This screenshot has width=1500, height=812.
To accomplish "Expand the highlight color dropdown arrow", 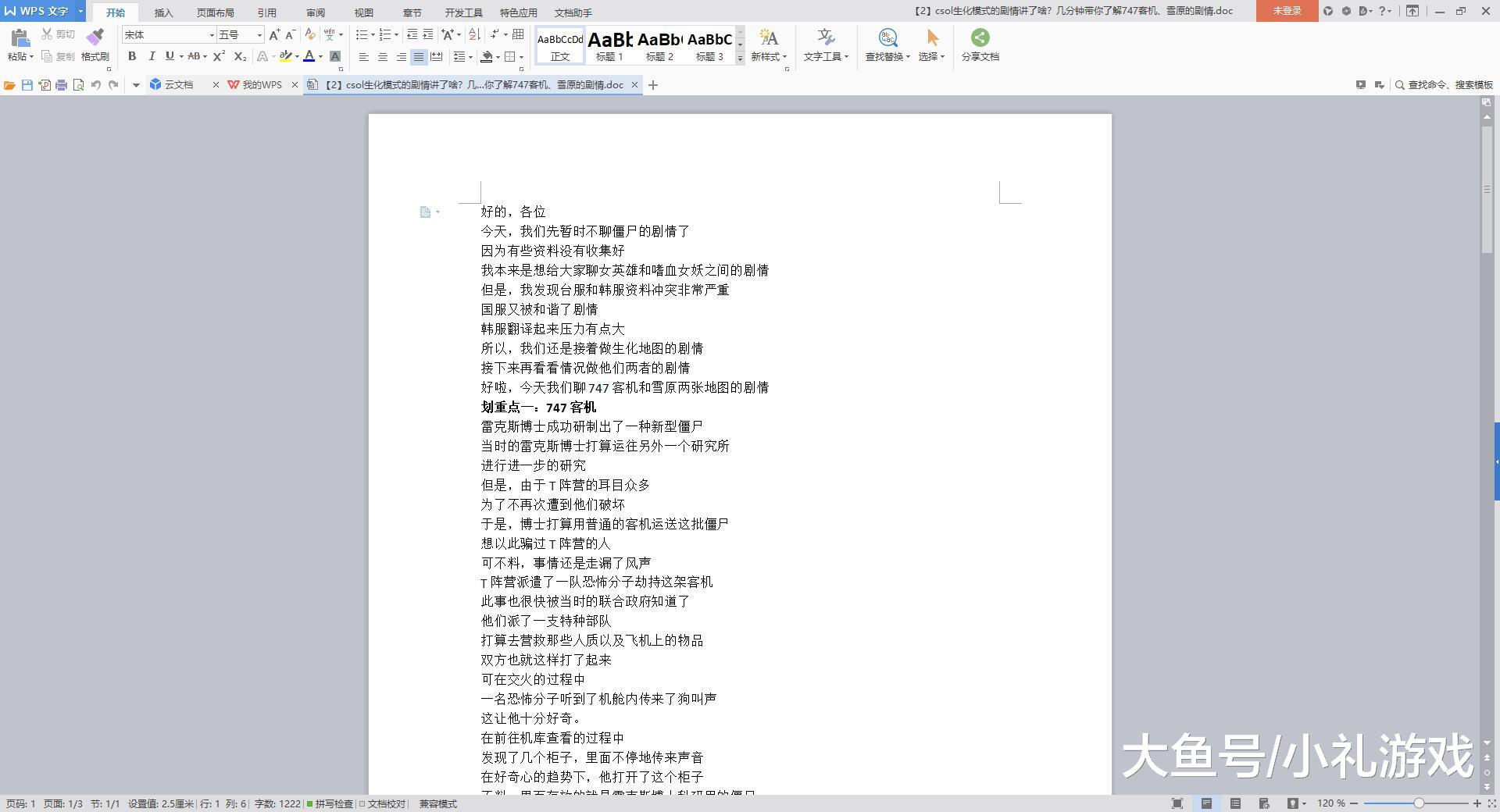I will (x=297, y=56).
